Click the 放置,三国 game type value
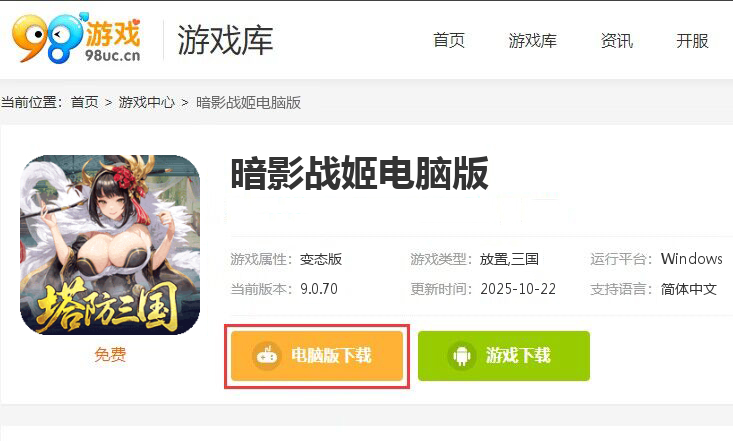 (x=509, y=259)
